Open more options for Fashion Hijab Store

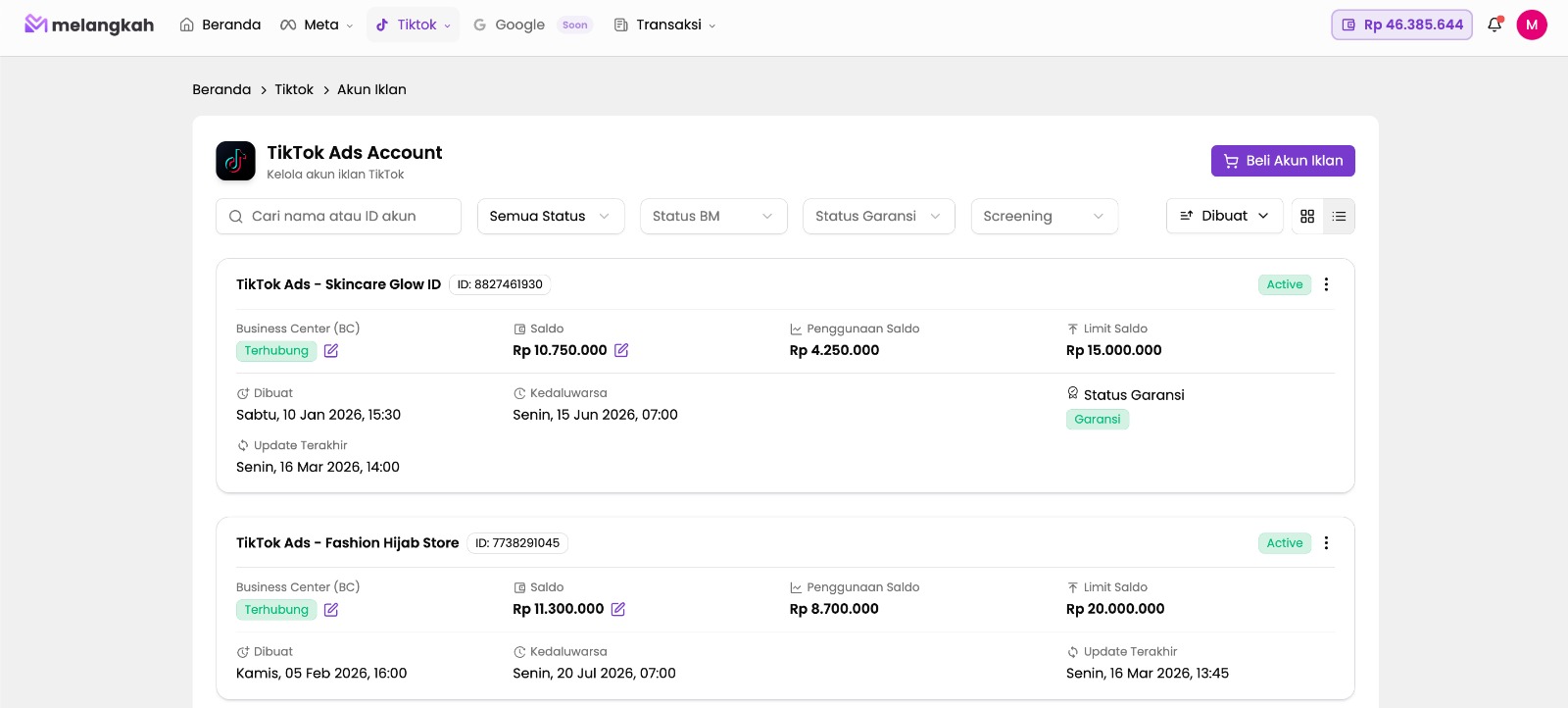[x=1326, y=543]
